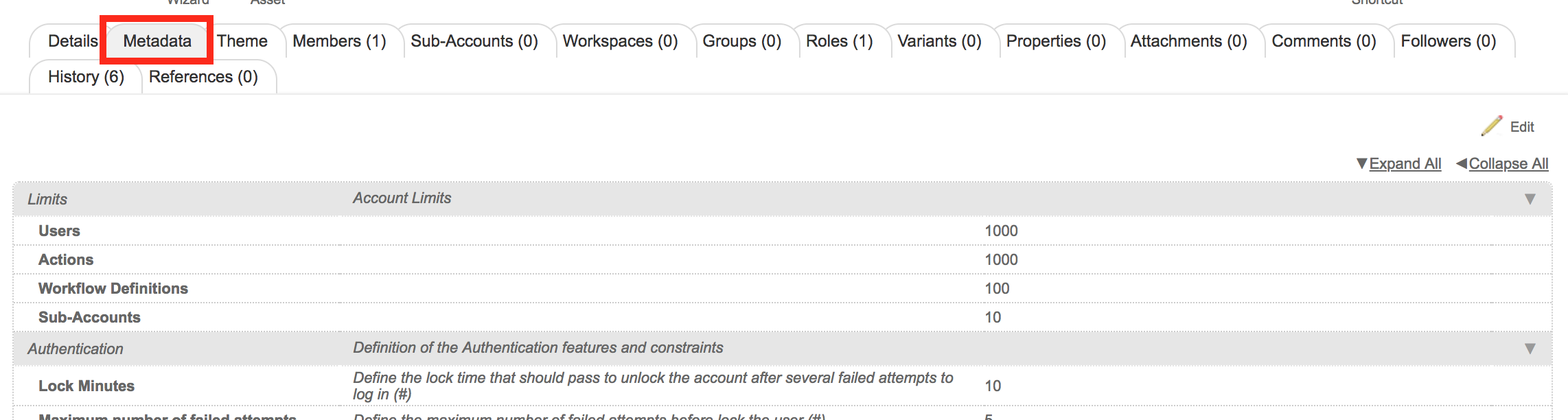Open the References (0) tab
The image size is (1568, 420).
203,77
